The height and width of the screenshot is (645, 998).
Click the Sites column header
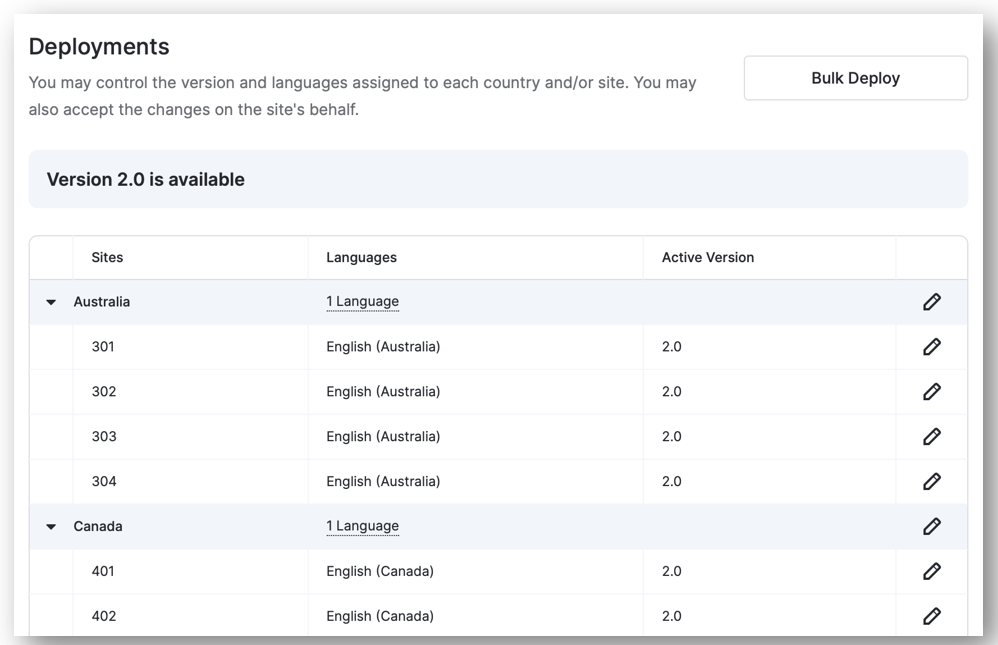(x=107, y=257)
